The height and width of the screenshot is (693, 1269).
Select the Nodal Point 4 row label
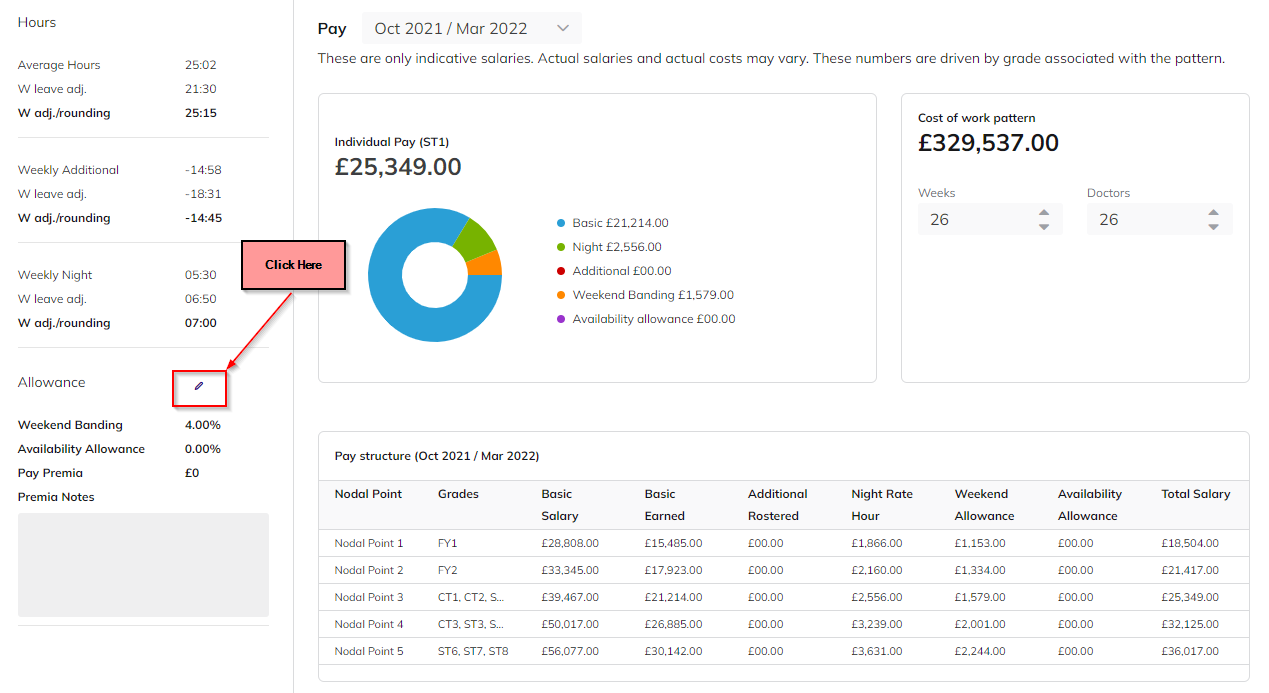tap(369, 624)
